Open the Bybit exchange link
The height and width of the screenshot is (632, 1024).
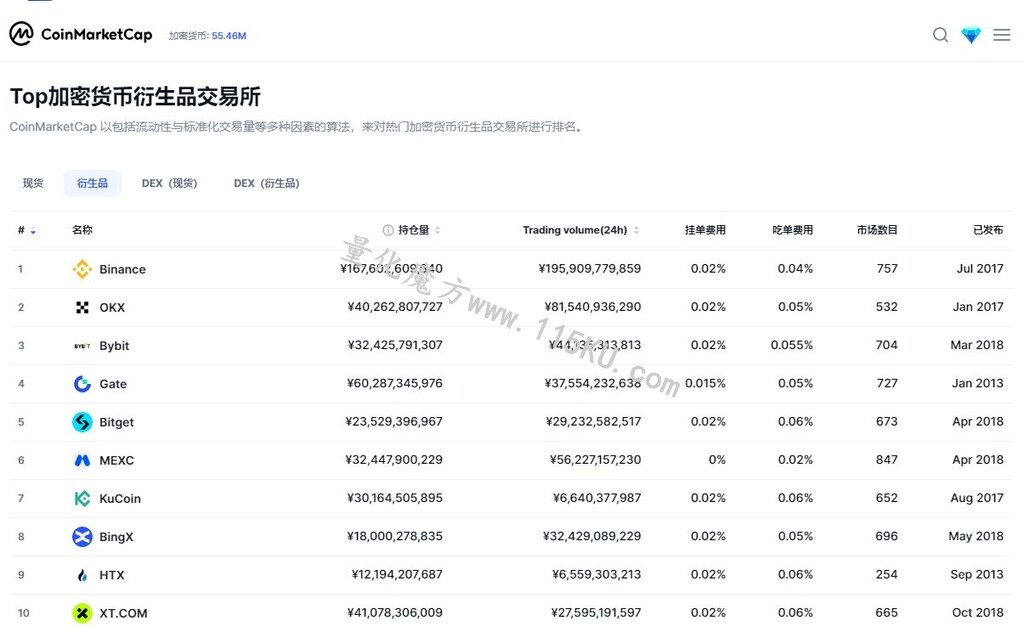click(114, 346)
